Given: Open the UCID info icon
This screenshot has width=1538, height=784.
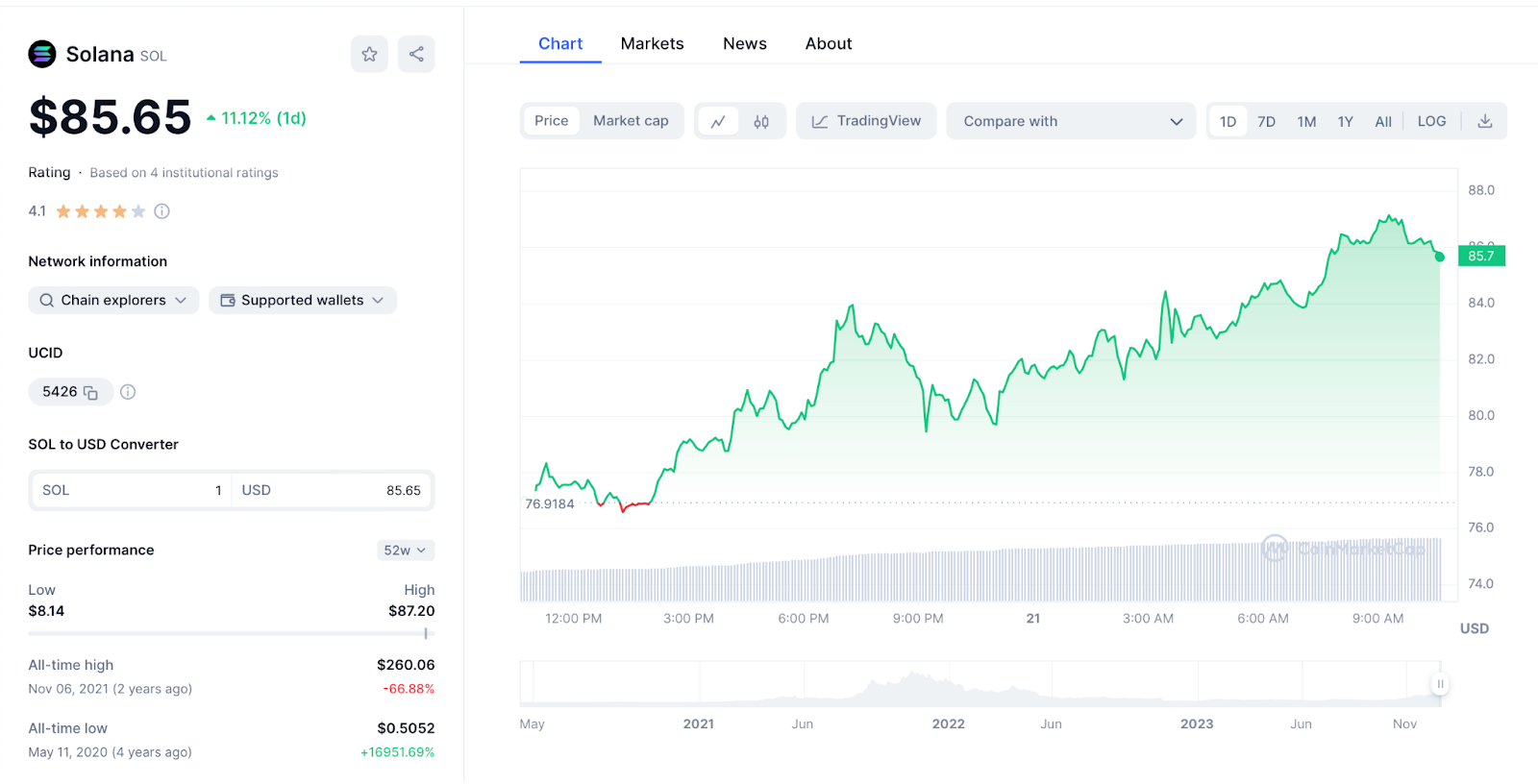Looking at the screenshot, I should (128, 392).
